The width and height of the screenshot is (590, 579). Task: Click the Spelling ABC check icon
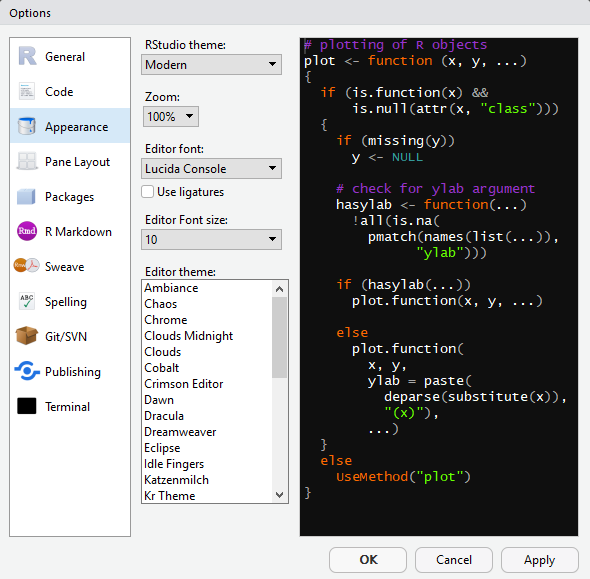coord(27,301)
